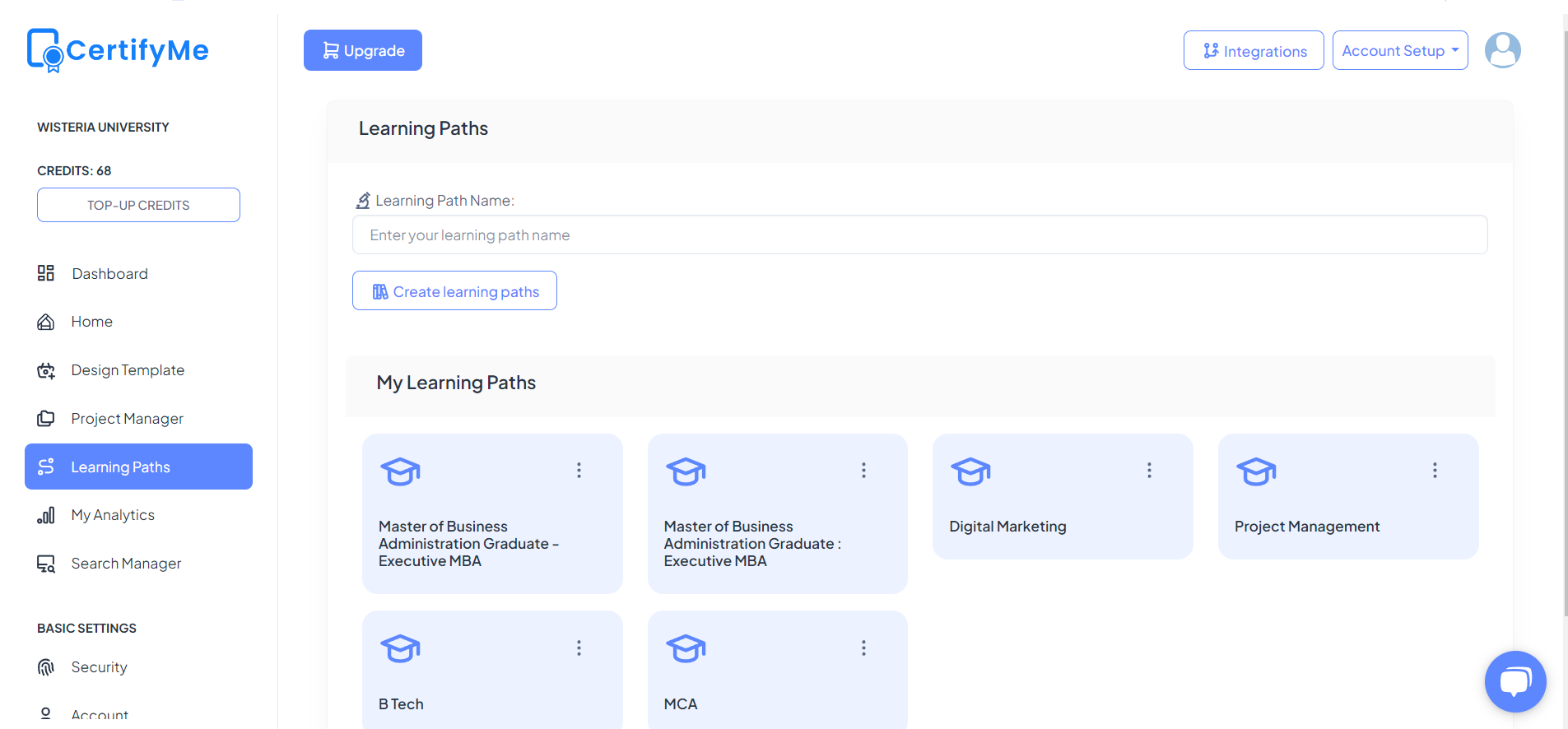The image size is (1568, 729).
Task: Go to Dashboard in sidebar
Action: (138, 273)
